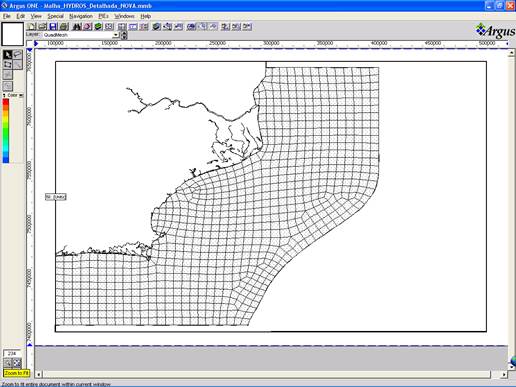
Task: Open the Help menu
Action: pos(146,16)
